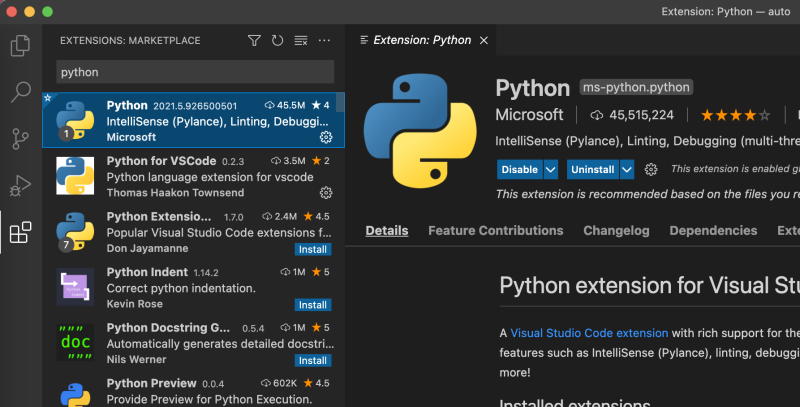Open manage gear for Python for VSCode
This screenshot has width=800, height=407.
[x=326, y=192]
